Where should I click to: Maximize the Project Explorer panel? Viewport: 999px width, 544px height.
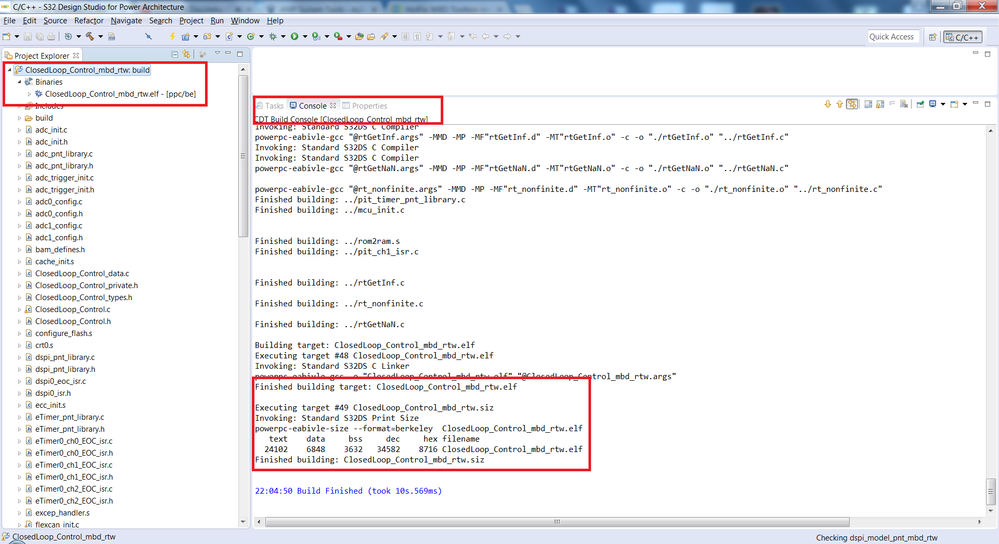coord(240,54)
